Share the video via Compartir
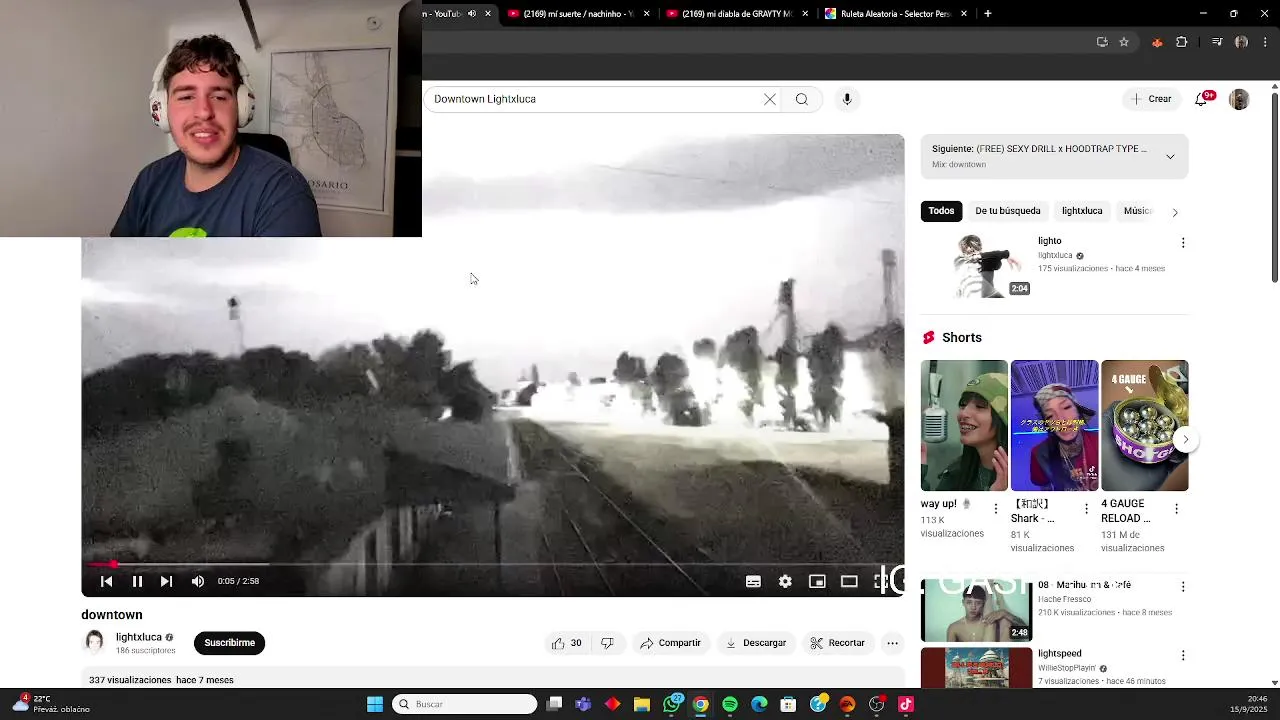This screenshot has width=1280, height=720. point(671,643)
